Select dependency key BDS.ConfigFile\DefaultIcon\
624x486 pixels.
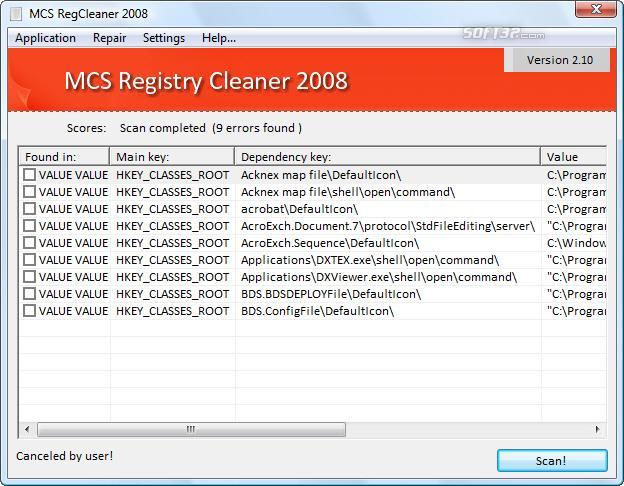(318, 311)
